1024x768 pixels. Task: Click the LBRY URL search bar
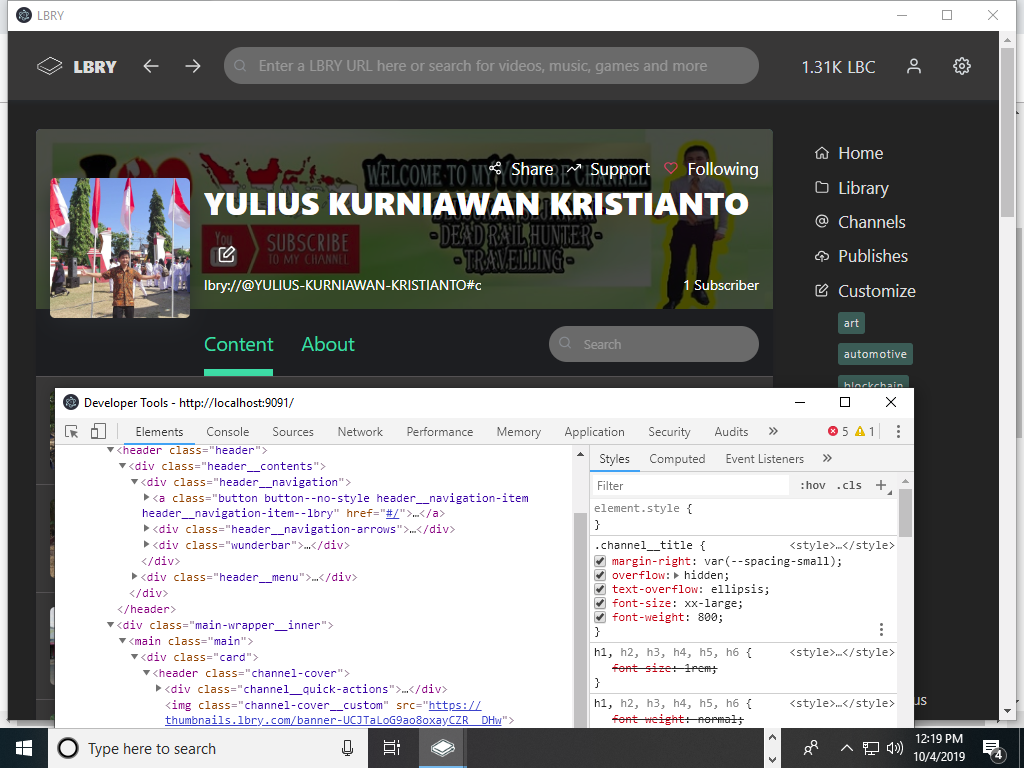point(491,66)
